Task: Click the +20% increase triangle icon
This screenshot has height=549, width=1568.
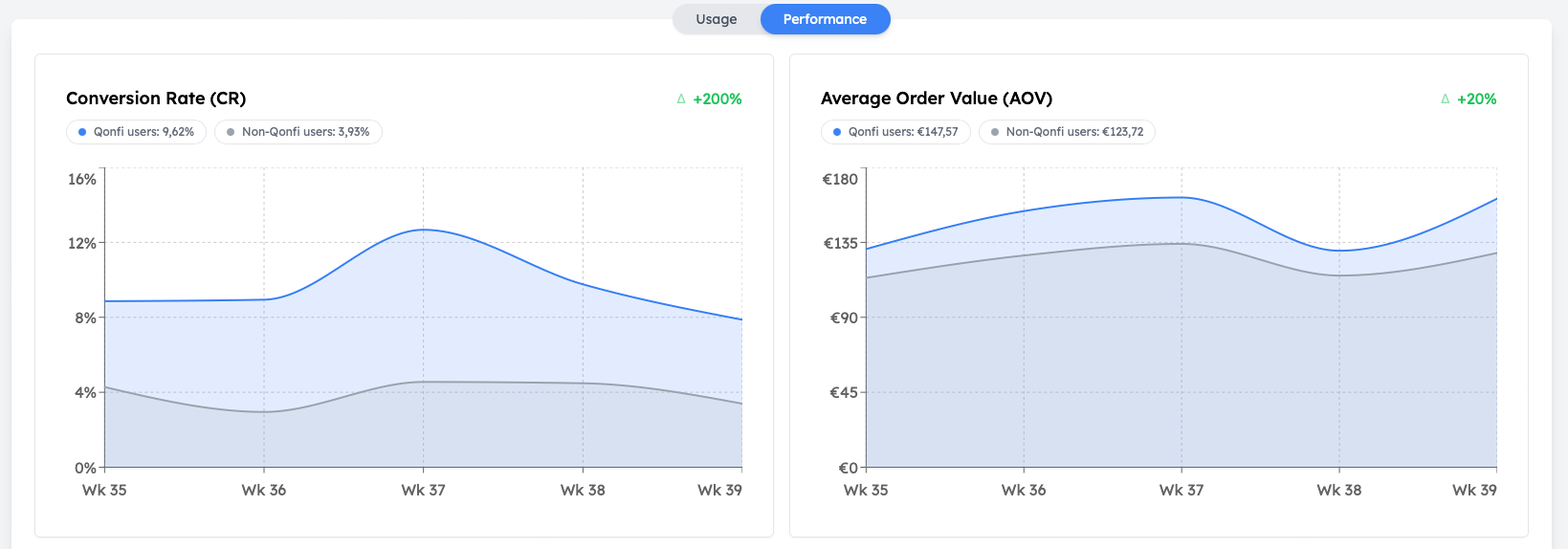Action: click(x=1445, y=99)
